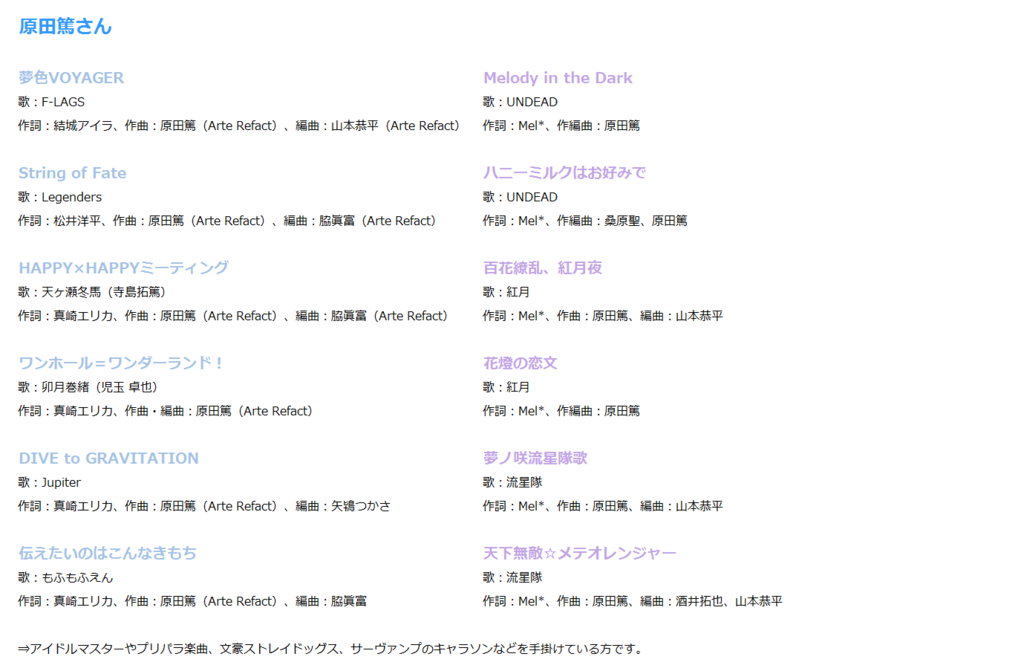Select the 歌:卯月巻緒(児玉 卓也) line
Screen dimensions: 1024x671
pos(88,387)
